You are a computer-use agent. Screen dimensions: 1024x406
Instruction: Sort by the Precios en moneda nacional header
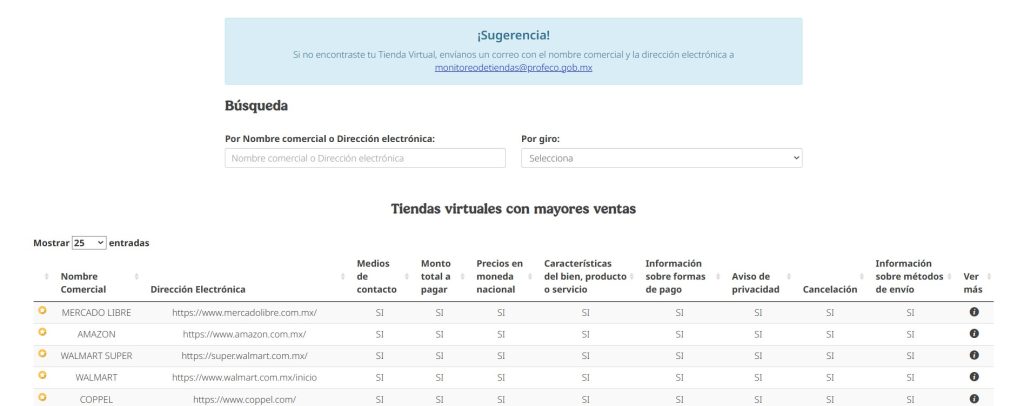click(x=500, y=276)
